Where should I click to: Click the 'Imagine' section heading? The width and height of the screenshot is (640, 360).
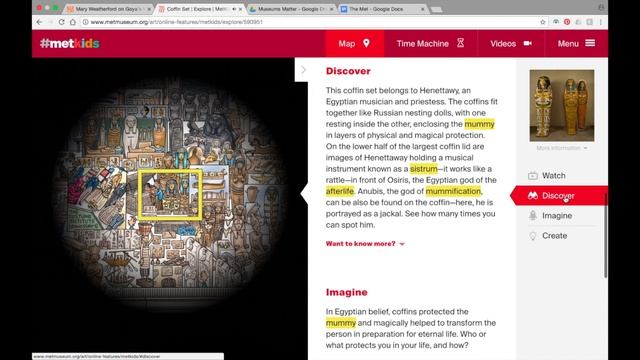tap(347, 292)
